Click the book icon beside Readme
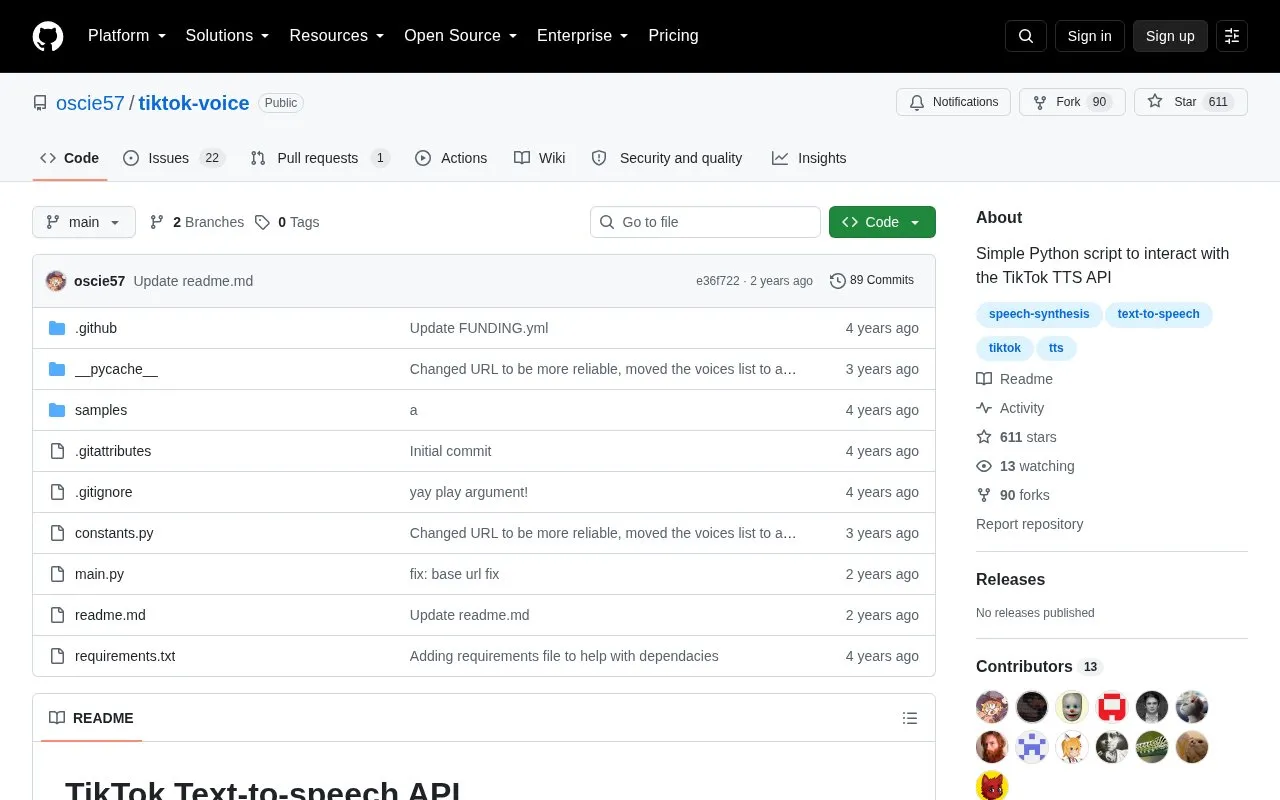Viewport: 1280px width, 800px height. (984, 379)
